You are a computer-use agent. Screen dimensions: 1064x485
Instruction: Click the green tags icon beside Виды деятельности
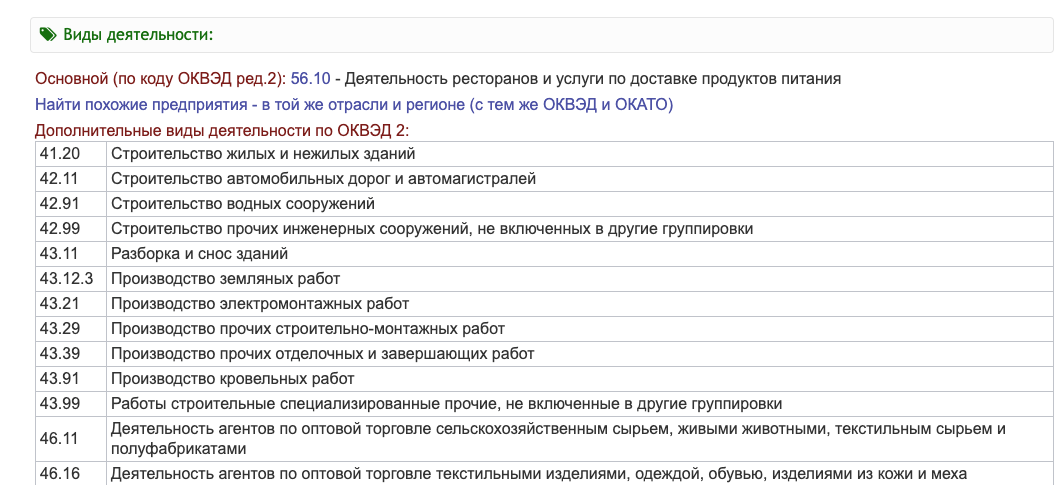tap(48, 35)
